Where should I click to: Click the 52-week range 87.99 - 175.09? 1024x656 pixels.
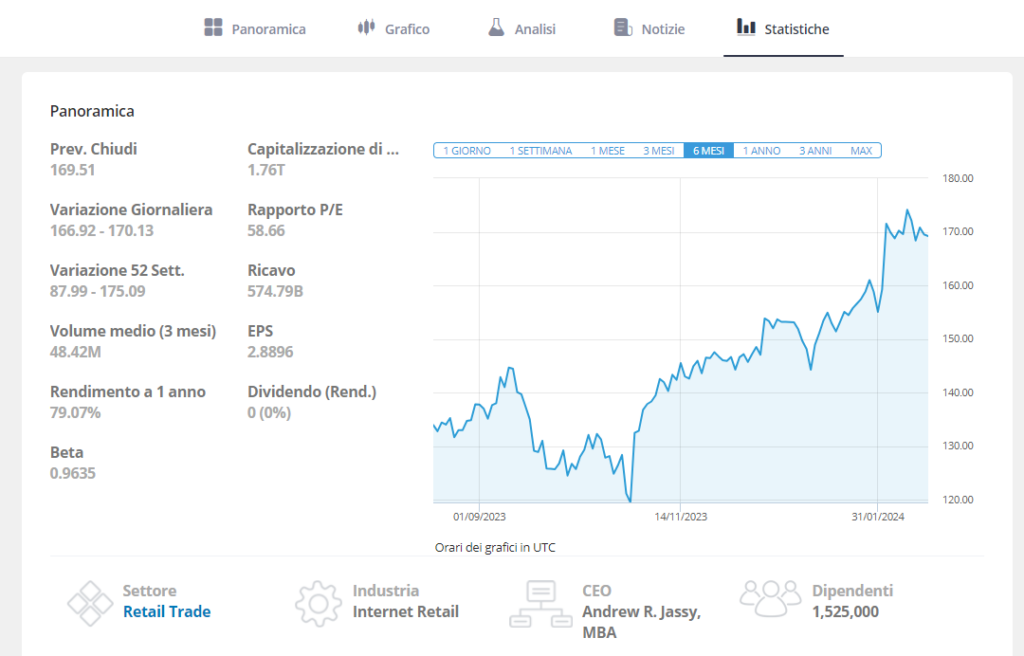click(x=98, y=291)
